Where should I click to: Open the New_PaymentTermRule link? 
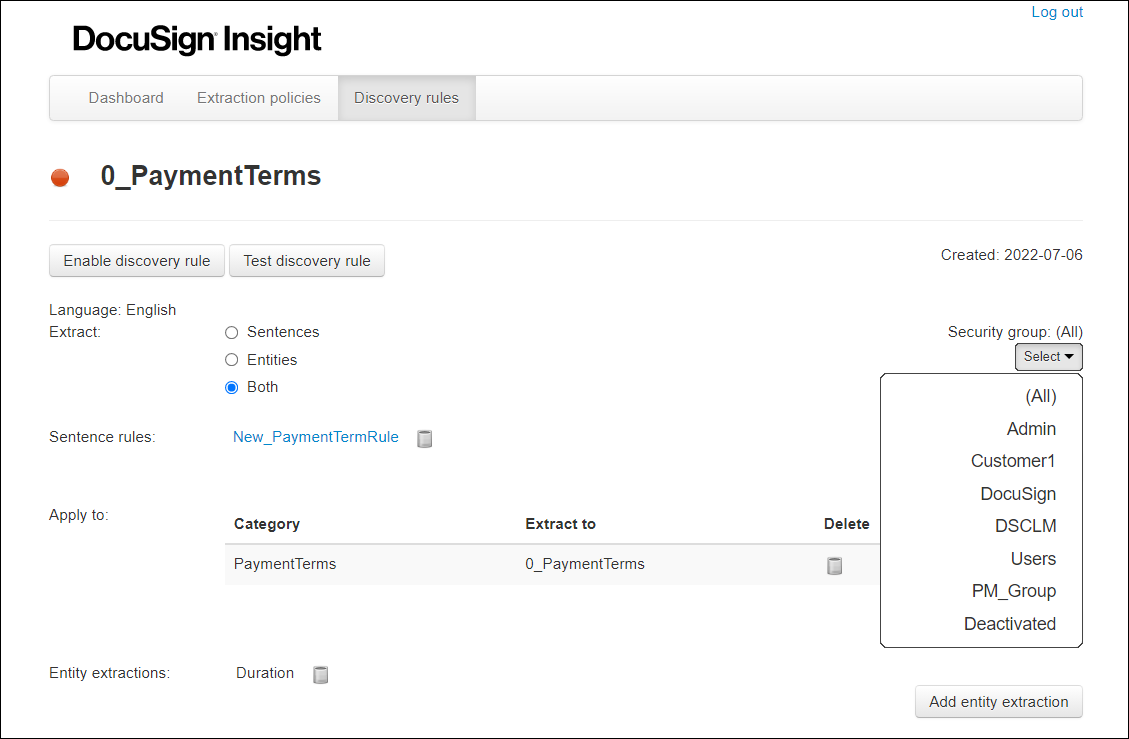[x=316, y=437]
